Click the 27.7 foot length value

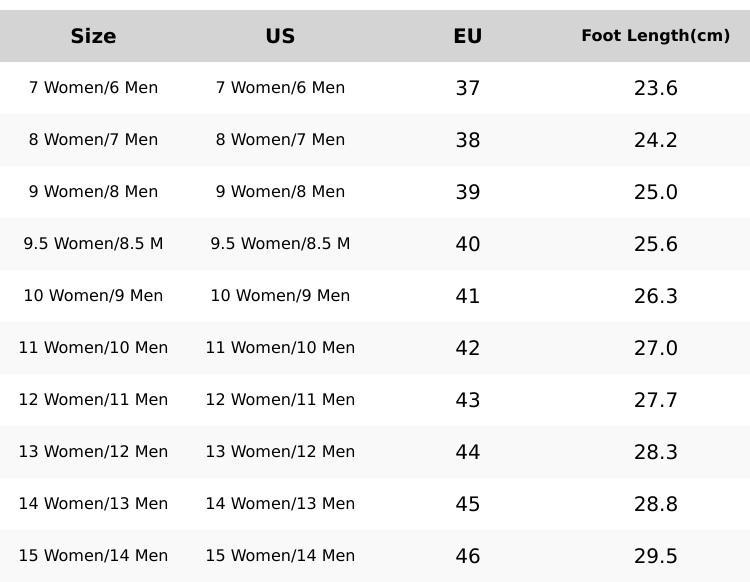coord(655,400)
